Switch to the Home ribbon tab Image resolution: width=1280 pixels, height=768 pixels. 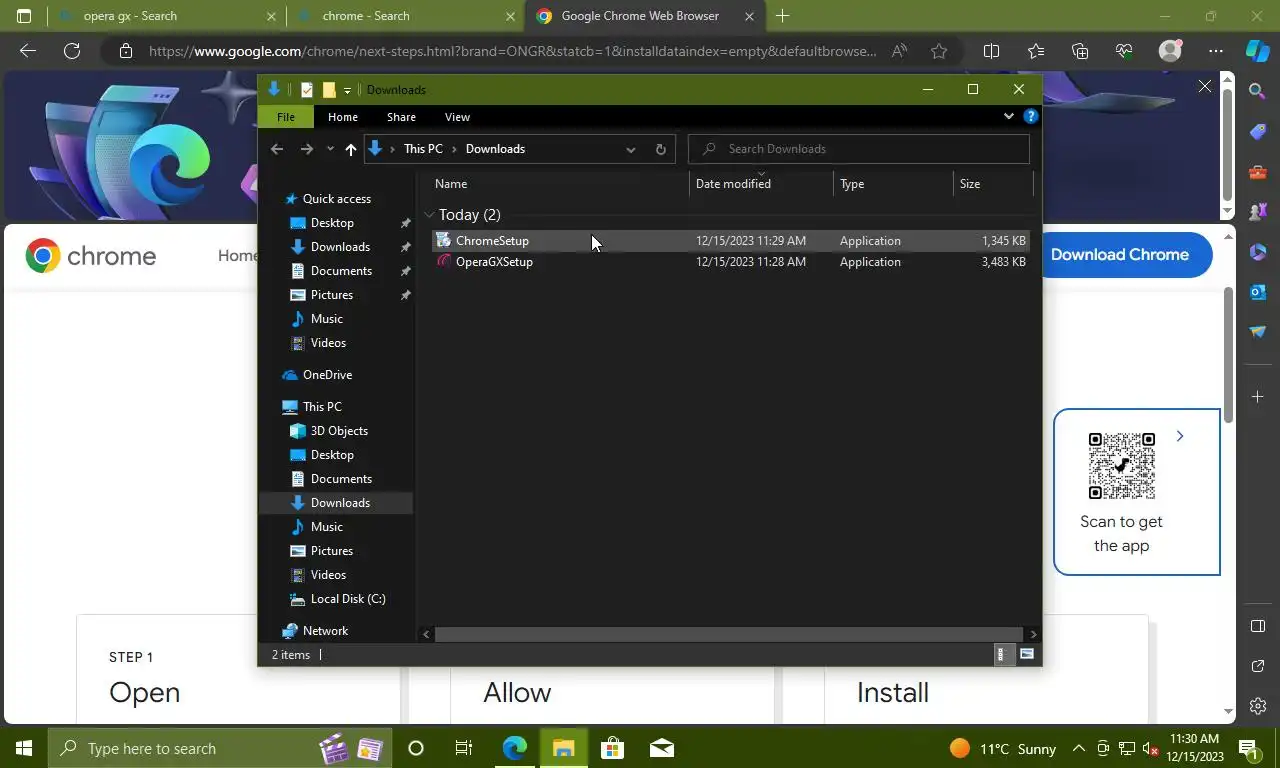click(x=343, y=117)
